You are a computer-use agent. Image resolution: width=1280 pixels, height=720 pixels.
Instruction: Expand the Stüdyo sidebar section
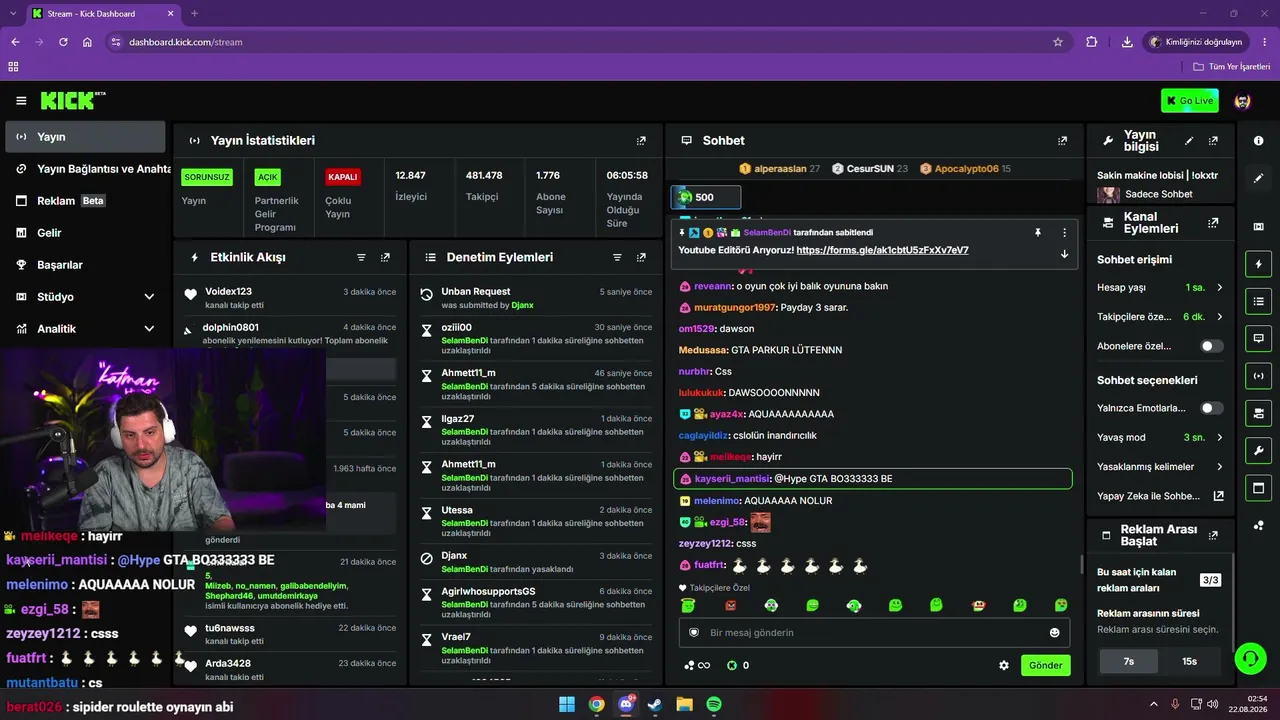click(149, 297)
